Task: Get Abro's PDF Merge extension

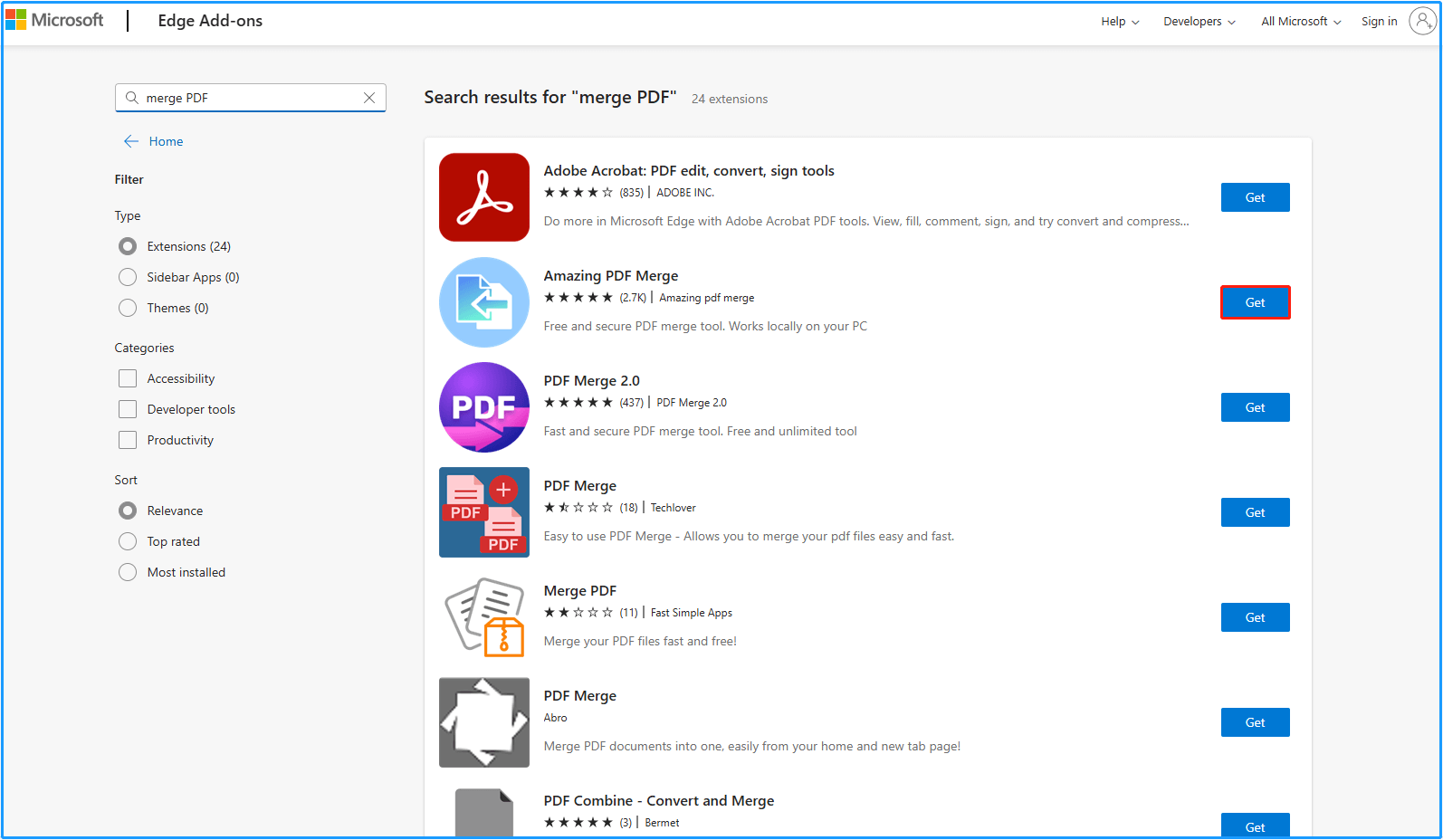Action: [x=1255, y=722]
